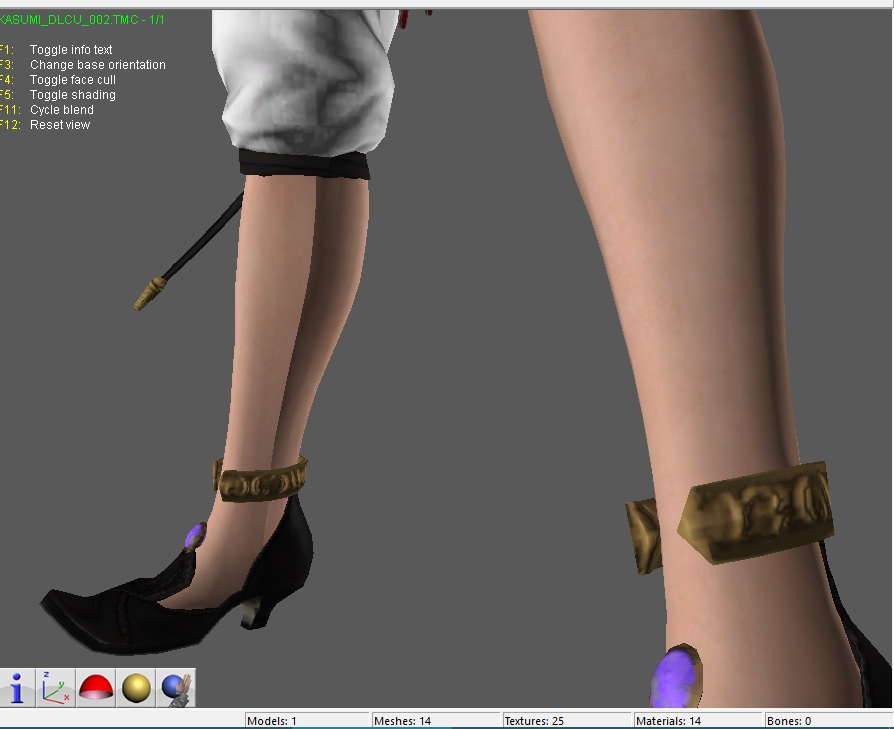The height and width of the screenshot is (729, 894).
Task: Click the blue info icon
Action: (x=17, y=688)
